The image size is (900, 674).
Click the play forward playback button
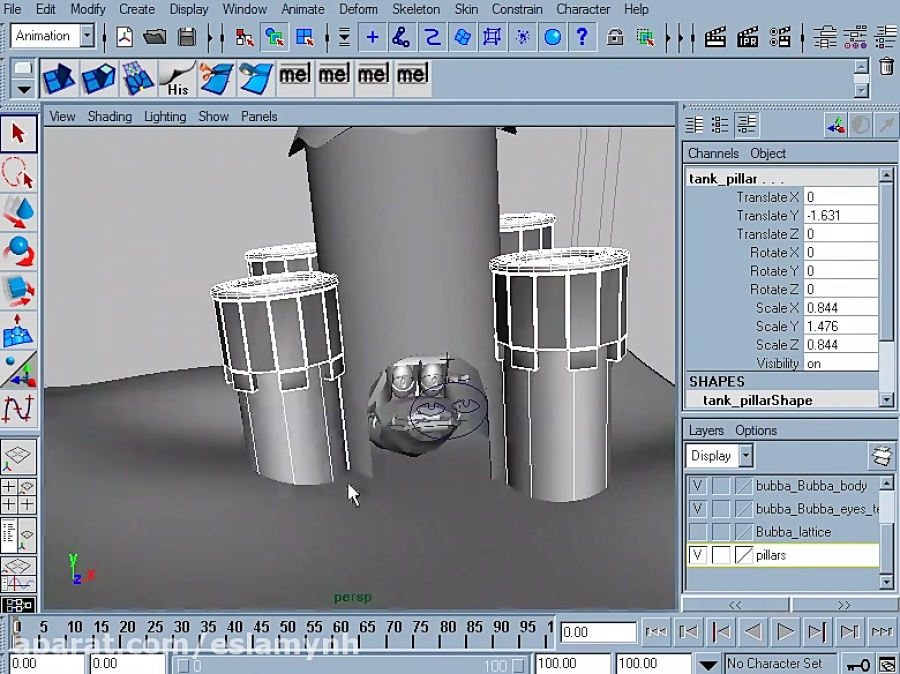coord(786,631)
